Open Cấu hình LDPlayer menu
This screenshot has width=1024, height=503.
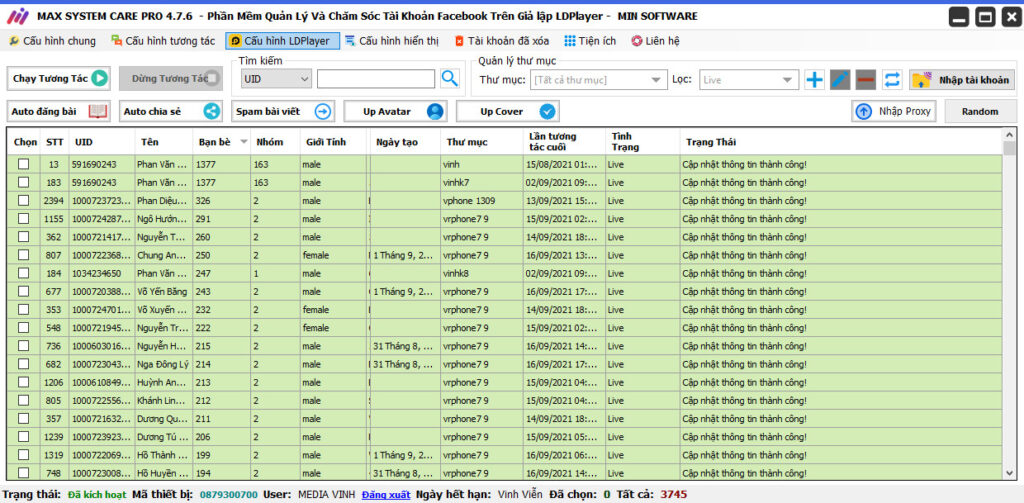tap(282, 41)
